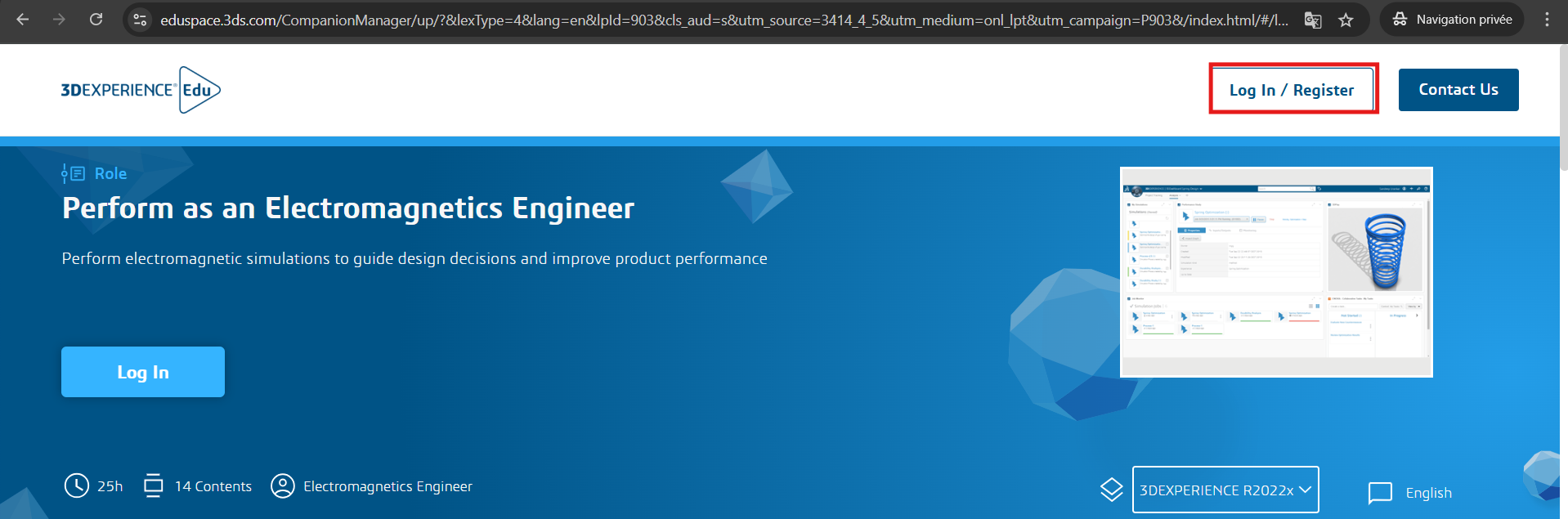
Task: Expand the 3DEXPERIENCE R2022x version dropdown
Action: click(x=1225, y=490)
